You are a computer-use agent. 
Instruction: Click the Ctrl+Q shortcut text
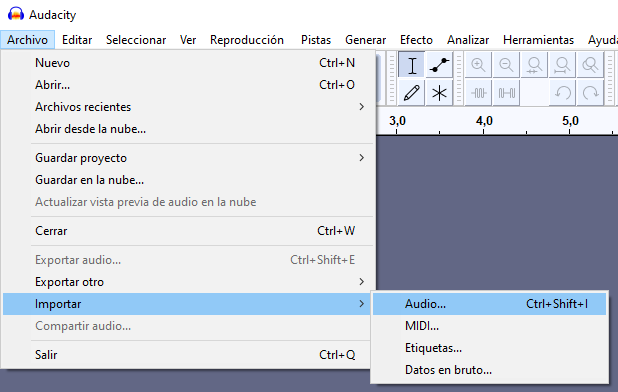337,355
